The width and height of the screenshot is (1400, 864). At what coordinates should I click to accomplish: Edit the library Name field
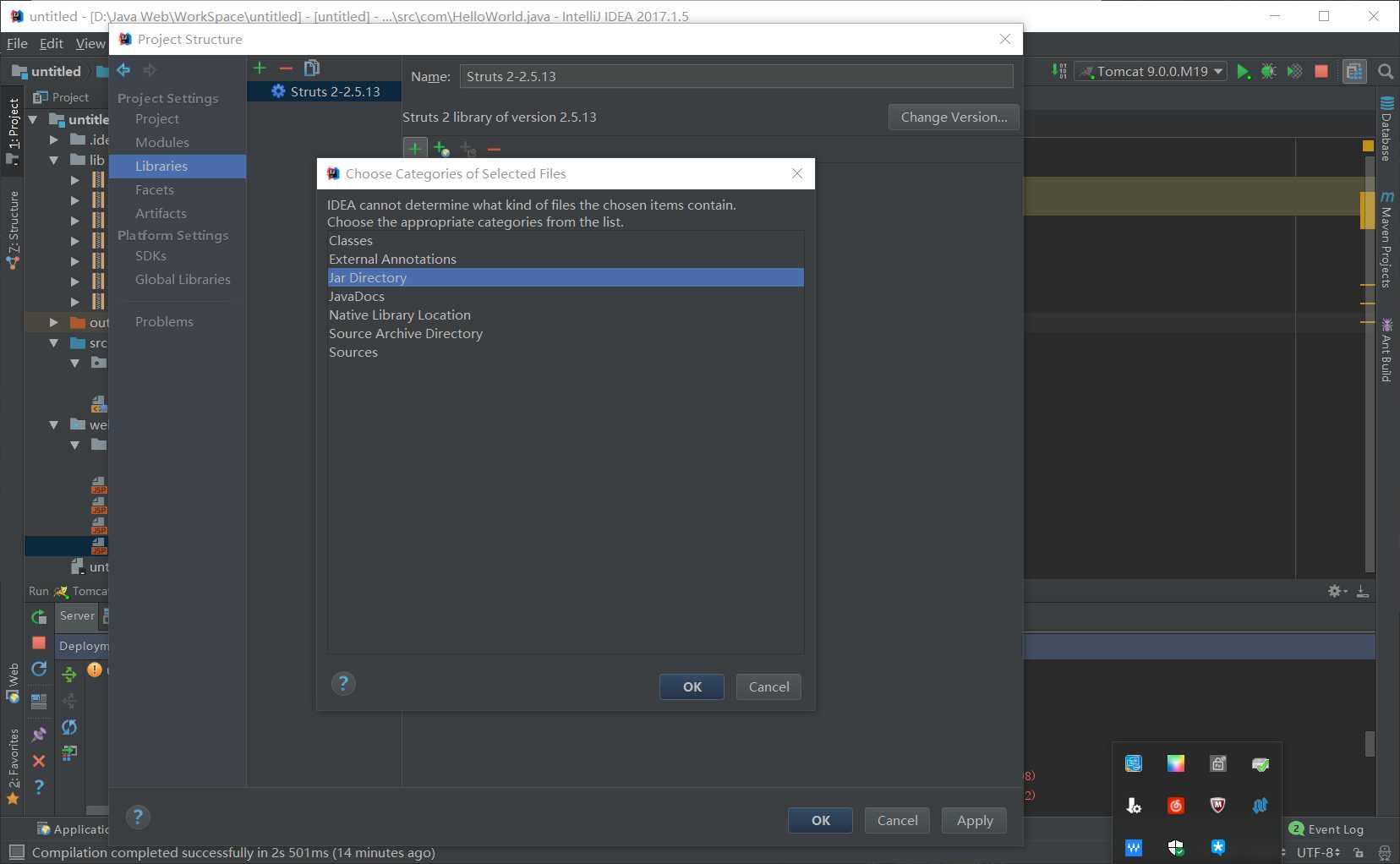point(736,76)
